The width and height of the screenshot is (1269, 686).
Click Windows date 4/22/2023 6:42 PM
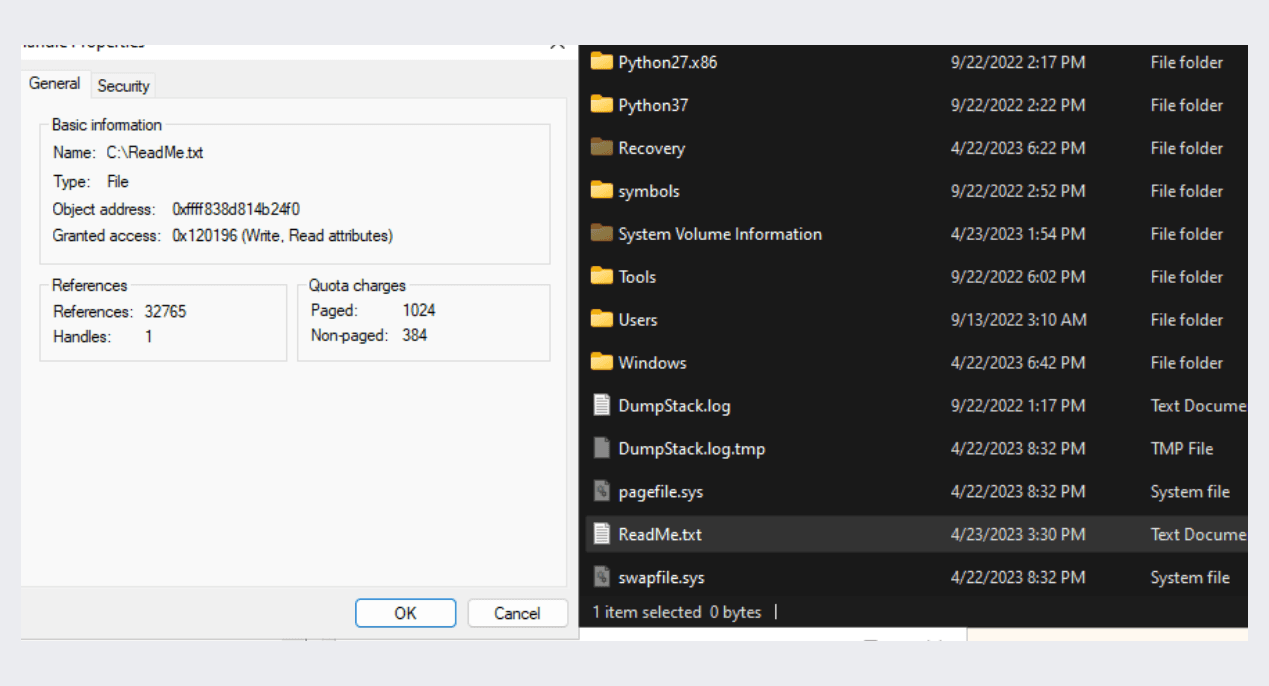coord(1018,363)
